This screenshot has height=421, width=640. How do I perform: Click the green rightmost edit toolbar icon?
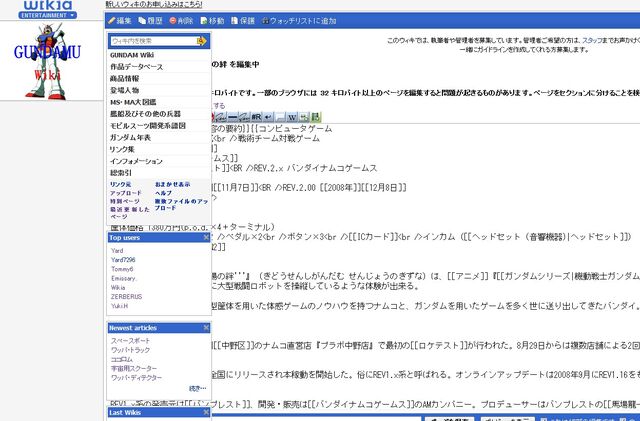click(x=316, y=117)
